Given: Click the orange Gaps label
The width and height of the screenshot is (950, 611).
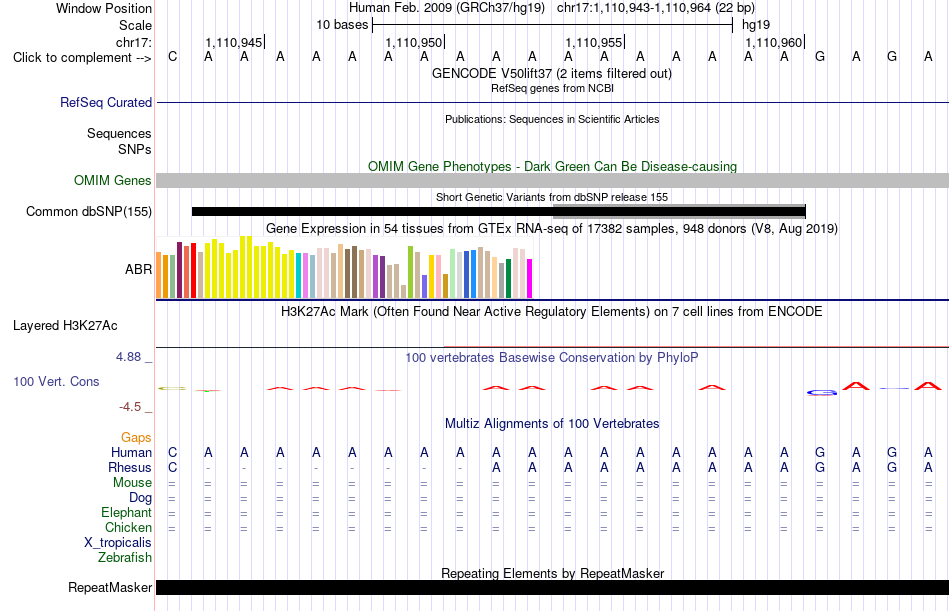Looking at the screenshot, I should [x=136, y=438].
